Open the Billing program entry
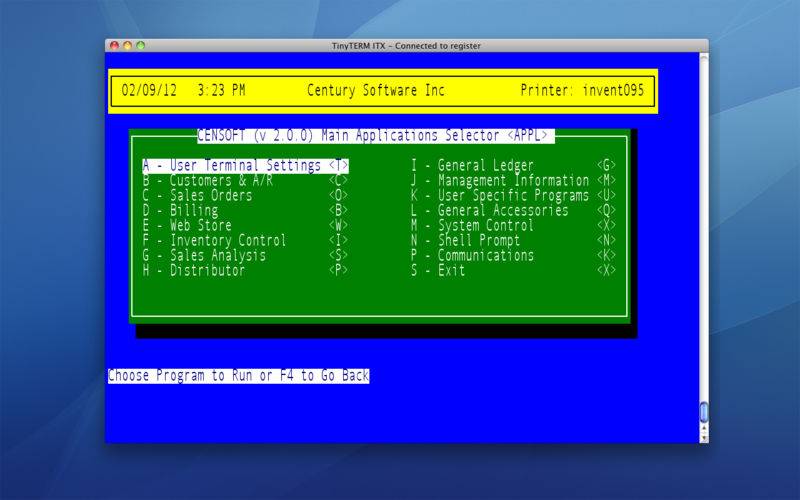Viewport: 800px width, 500px height. point(245,210)
